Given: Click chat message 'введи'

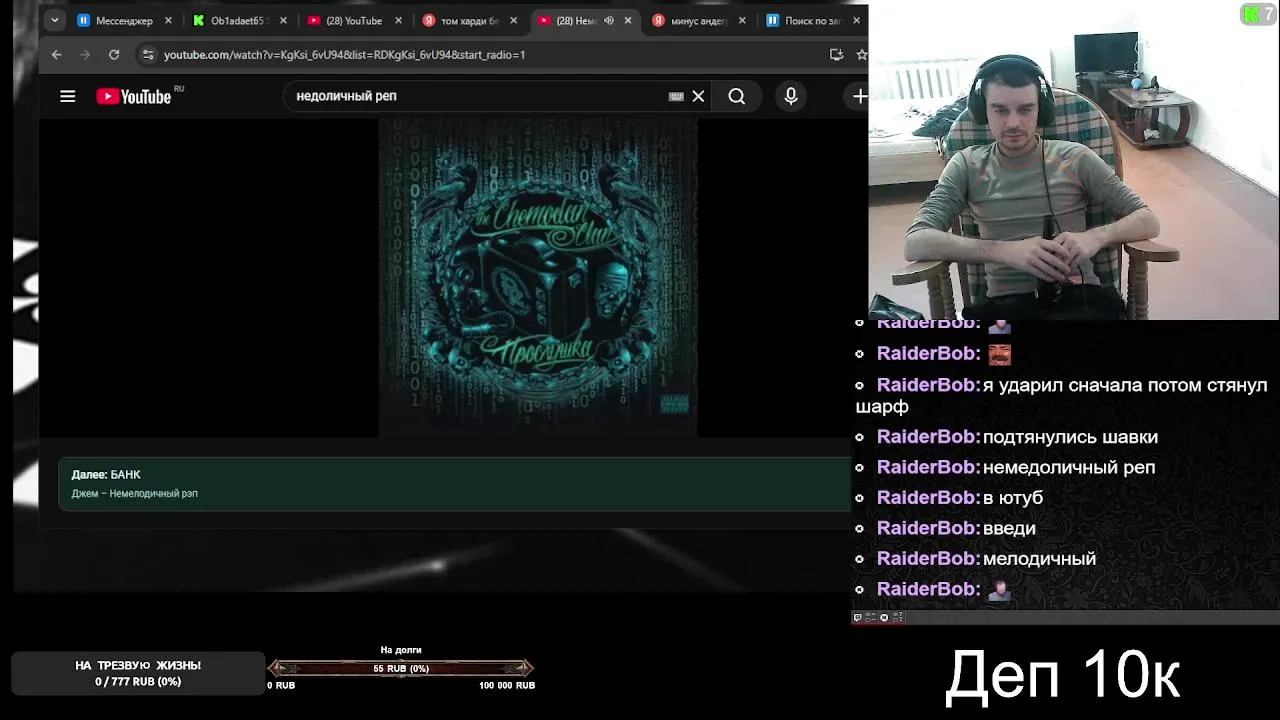Looking at the screenshot, I should pos(1009,528).
